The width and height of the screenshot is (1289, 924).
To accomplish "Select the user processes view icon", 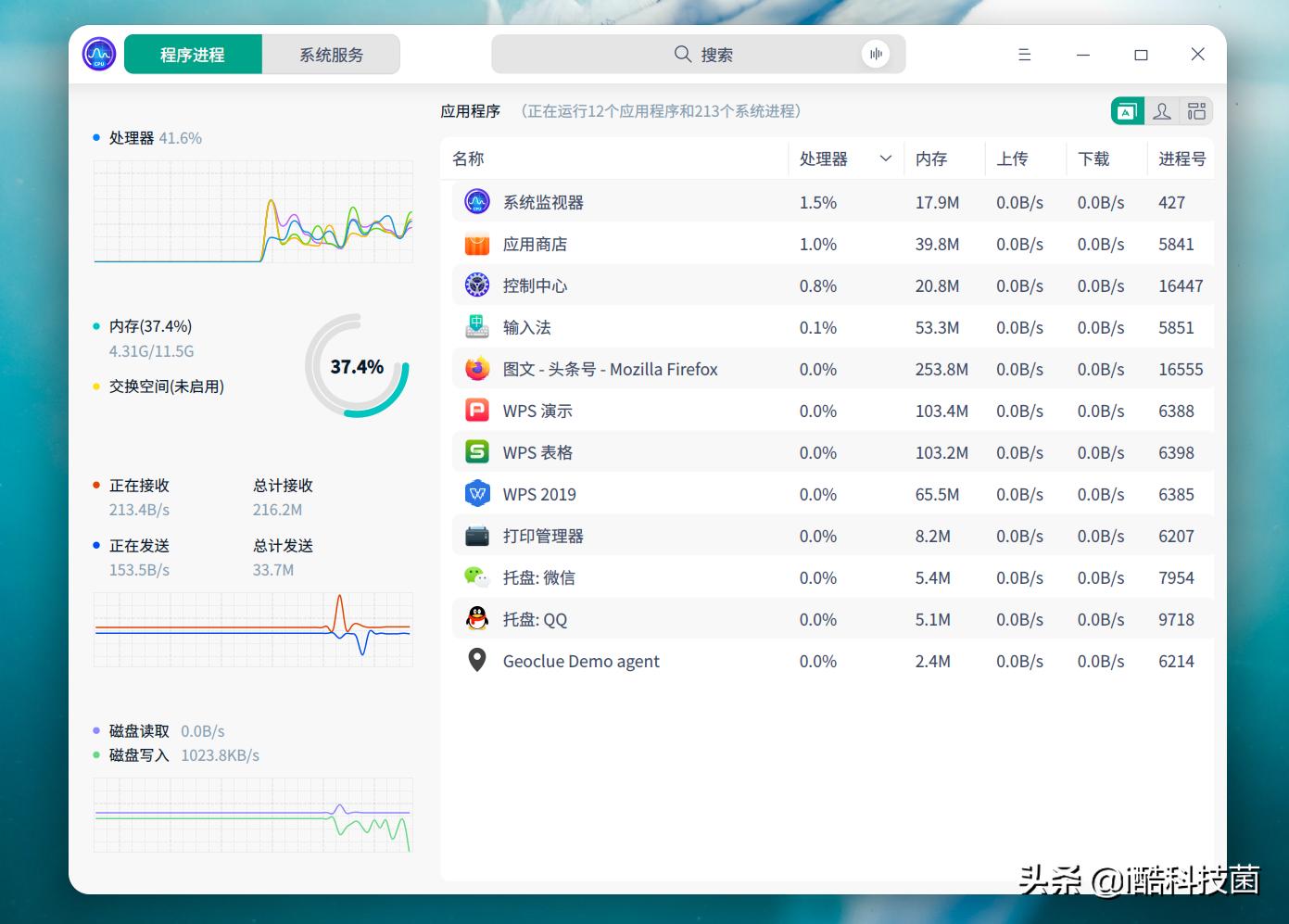I will (1162, 110).
